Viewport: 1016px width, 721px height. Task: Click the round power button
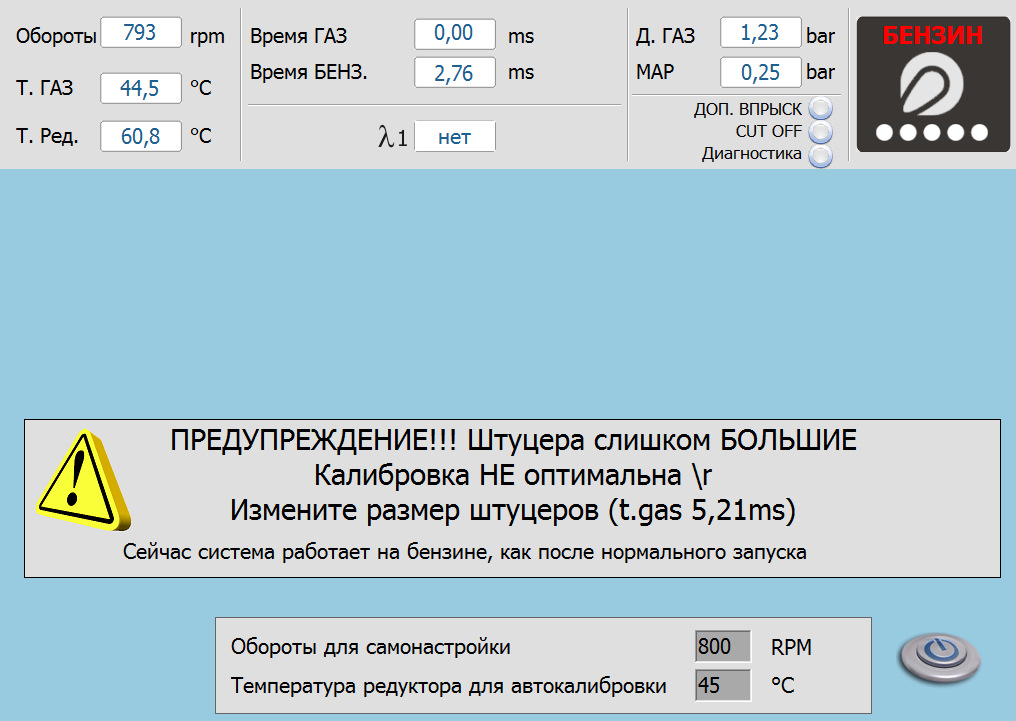click(x=940, y=658)
